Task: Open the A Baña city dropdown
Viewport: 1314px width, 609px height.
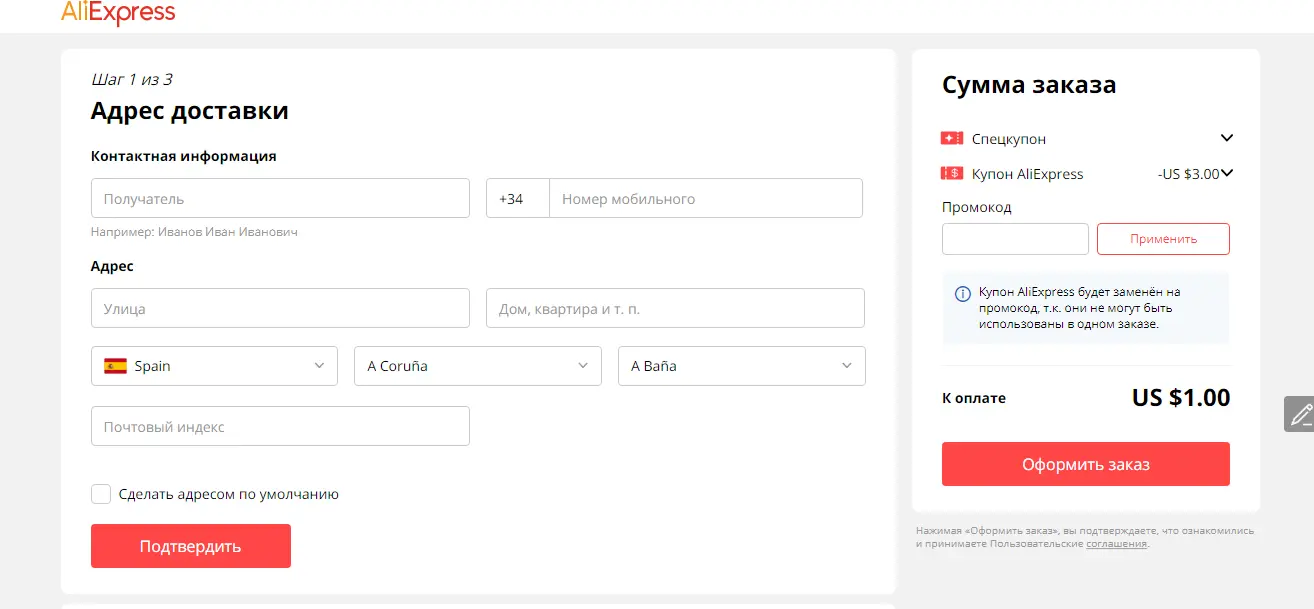Action: [742, 366]
